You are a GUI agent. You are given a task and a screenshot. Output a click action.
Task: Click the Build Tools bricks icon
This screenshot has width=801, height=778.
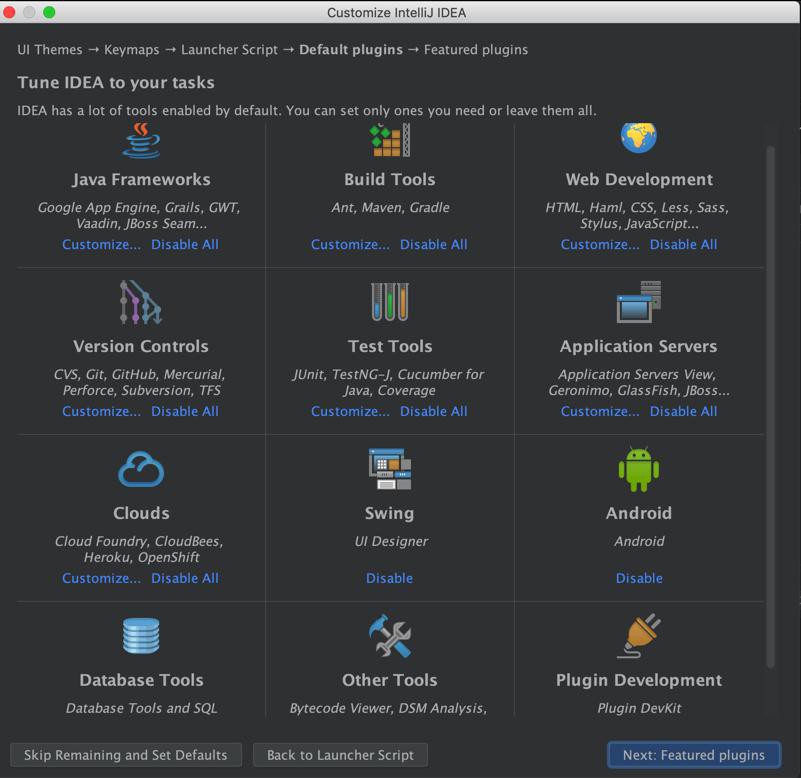click(x=390, y=140)
